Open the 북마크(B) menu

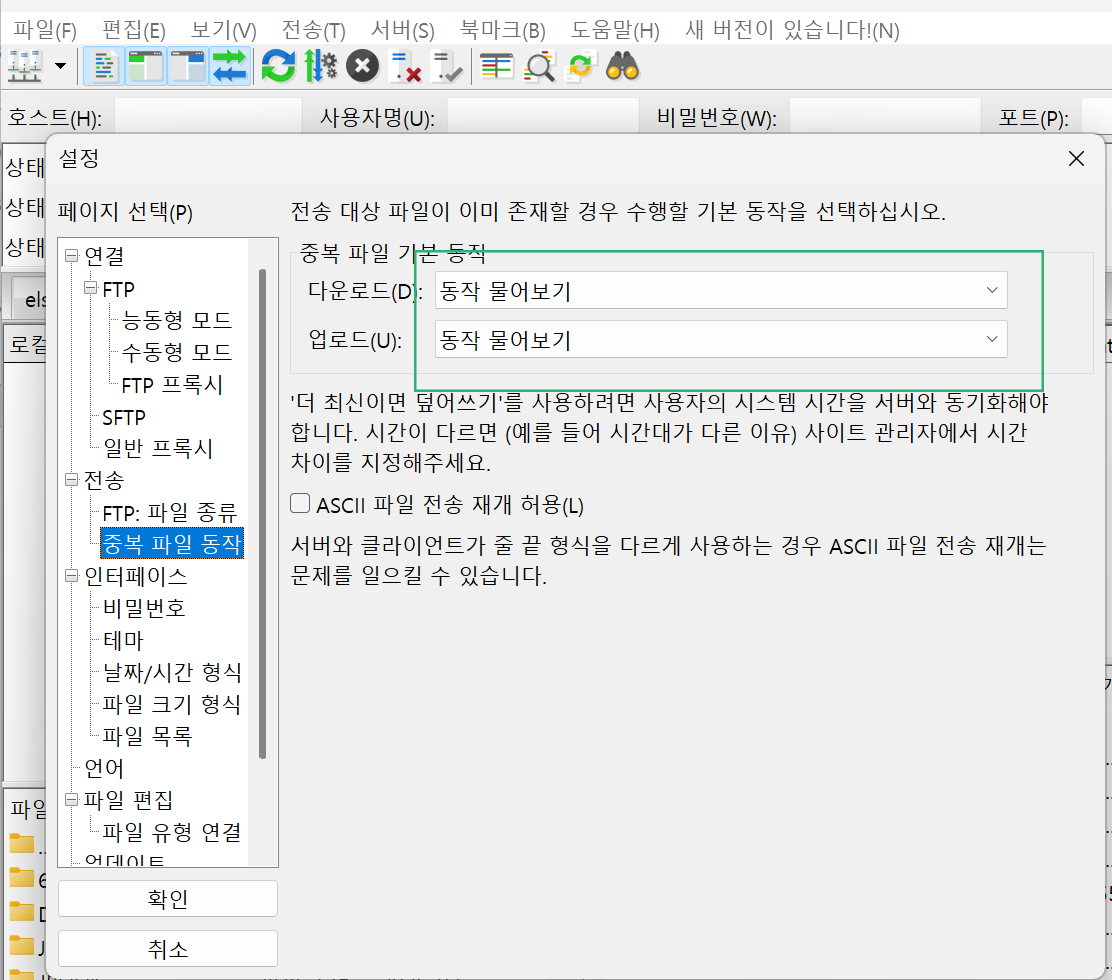coord(501,30)
